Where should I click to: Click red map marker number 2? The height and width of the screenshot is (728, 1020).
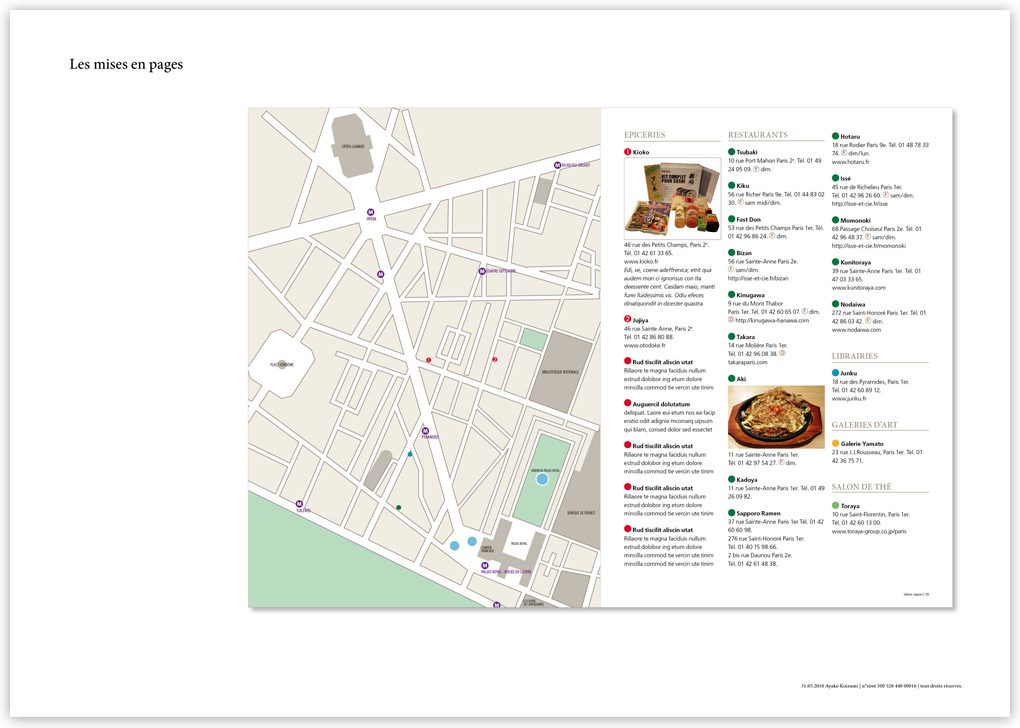click(x=494, y=359)
